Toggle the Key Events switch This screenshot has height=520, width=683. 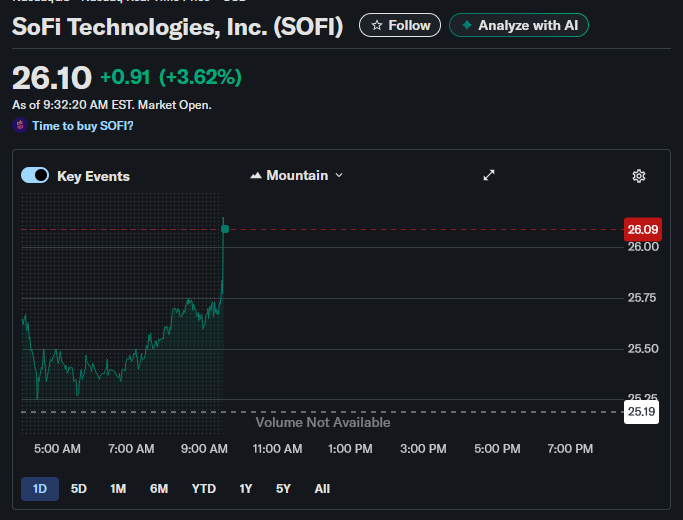click(35, 175)
